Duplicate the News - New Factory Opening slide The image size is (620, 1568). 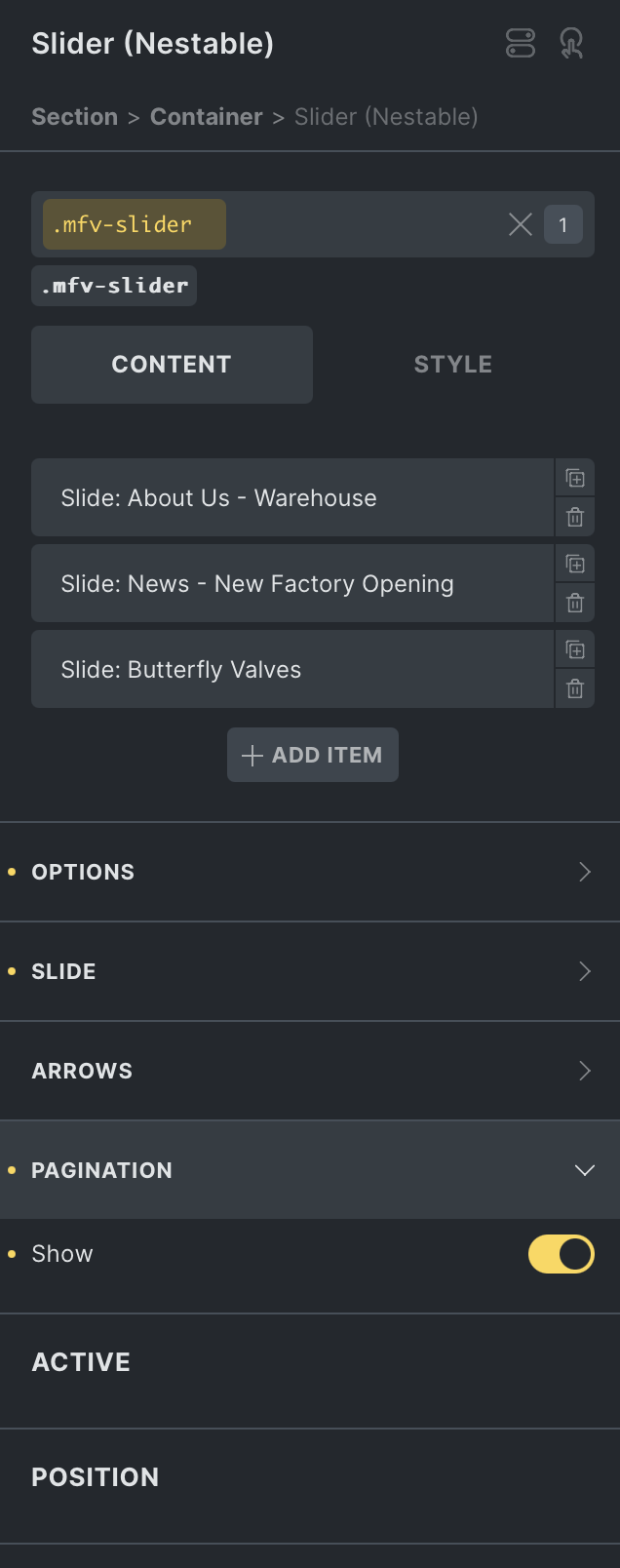coord(575,564)
